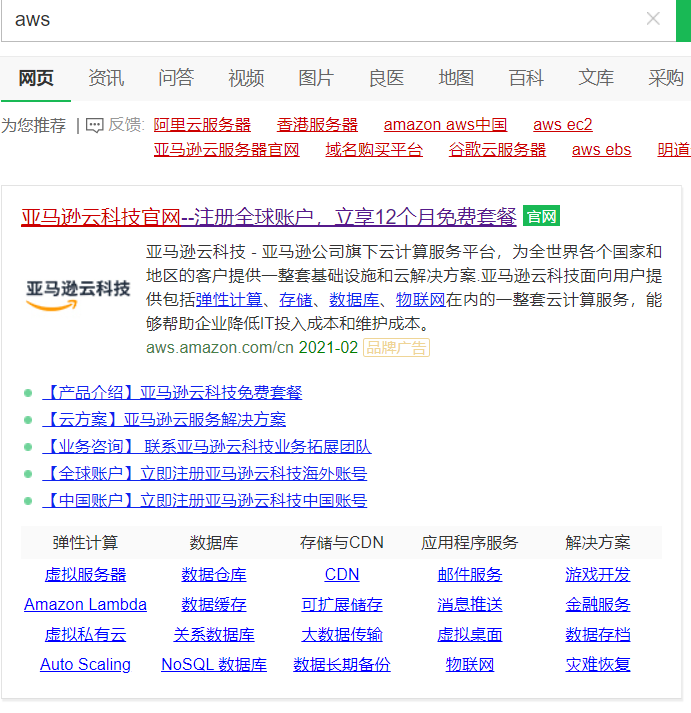The width and height of the screenshot is (691, 713).
Task: Click the green search button
Action: [683, 20]
